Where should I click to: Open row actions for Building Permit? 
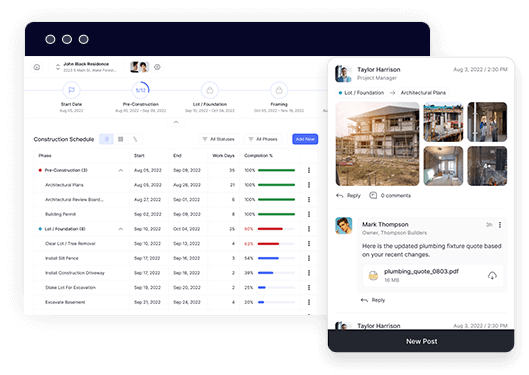[309, 214]
